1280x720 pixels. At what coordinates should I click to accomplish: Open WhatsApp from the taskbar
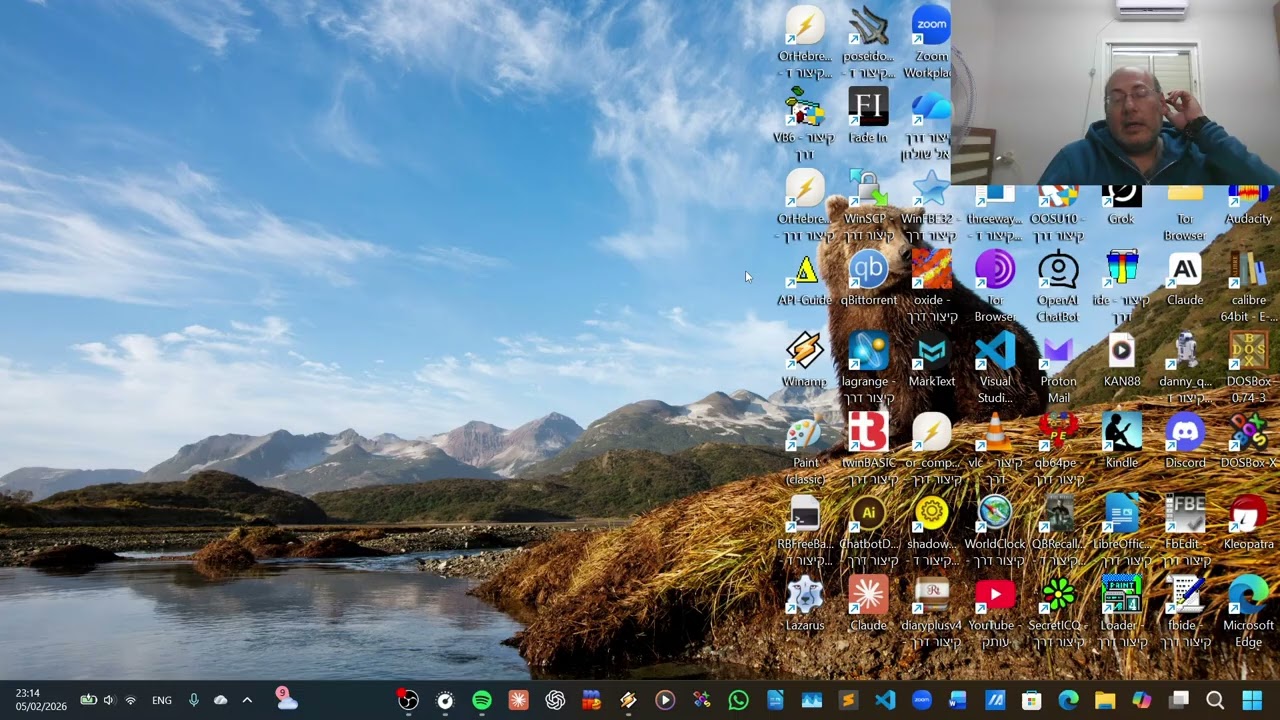739,700
